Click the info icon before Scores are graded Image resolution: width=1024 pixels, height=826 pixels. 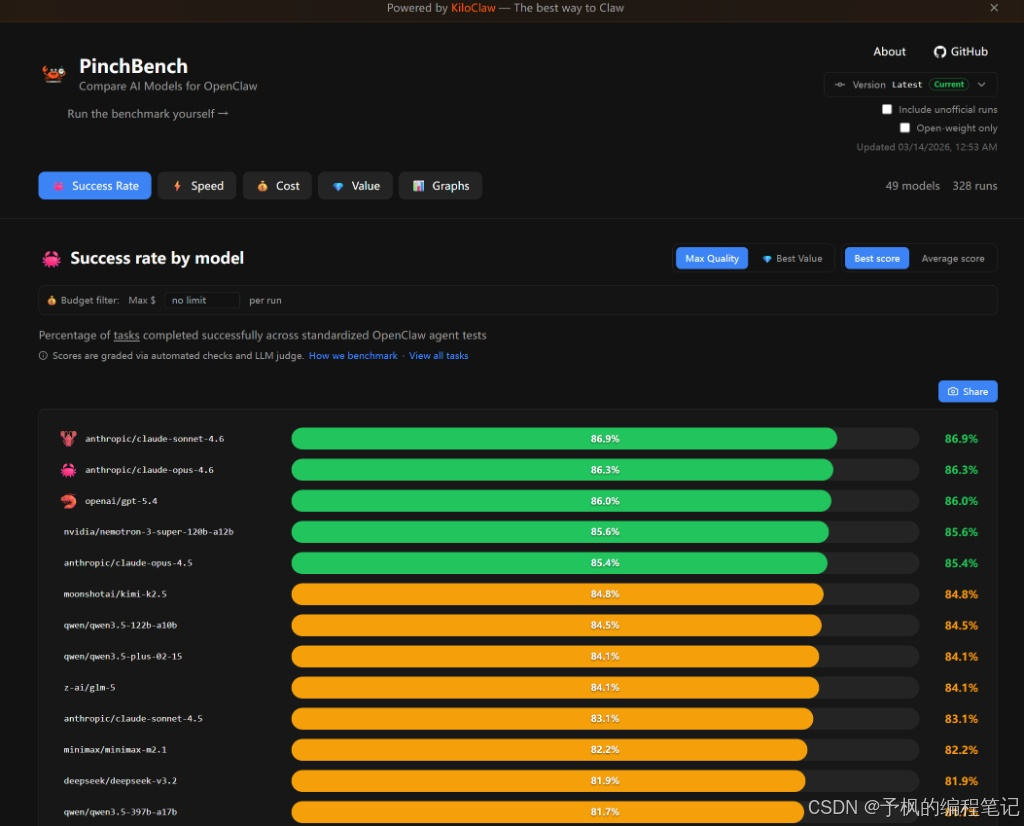[x=43, y=356]
